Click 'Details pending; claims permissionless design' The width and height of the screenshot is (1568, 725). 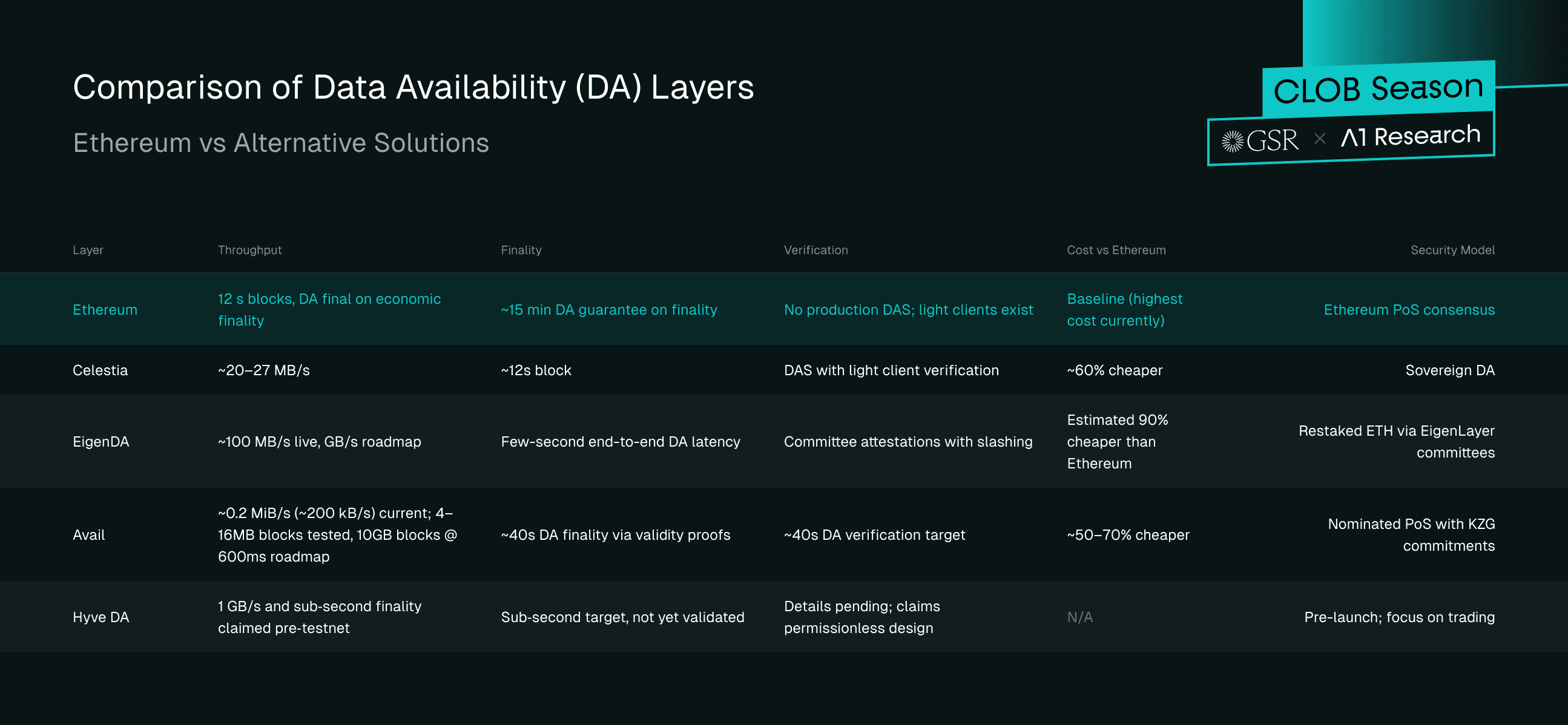tap(862, 617)
